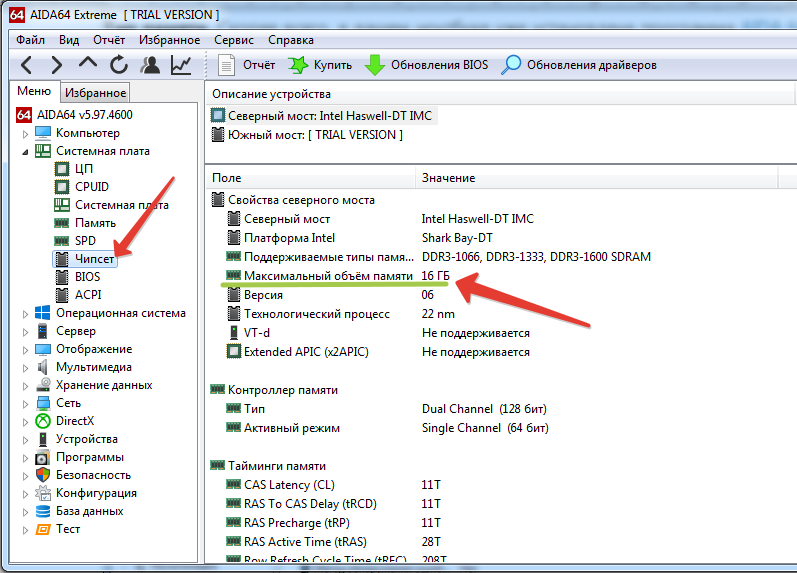
Task: Refresh using the circular arrow icon
Action: click(119, 65)
